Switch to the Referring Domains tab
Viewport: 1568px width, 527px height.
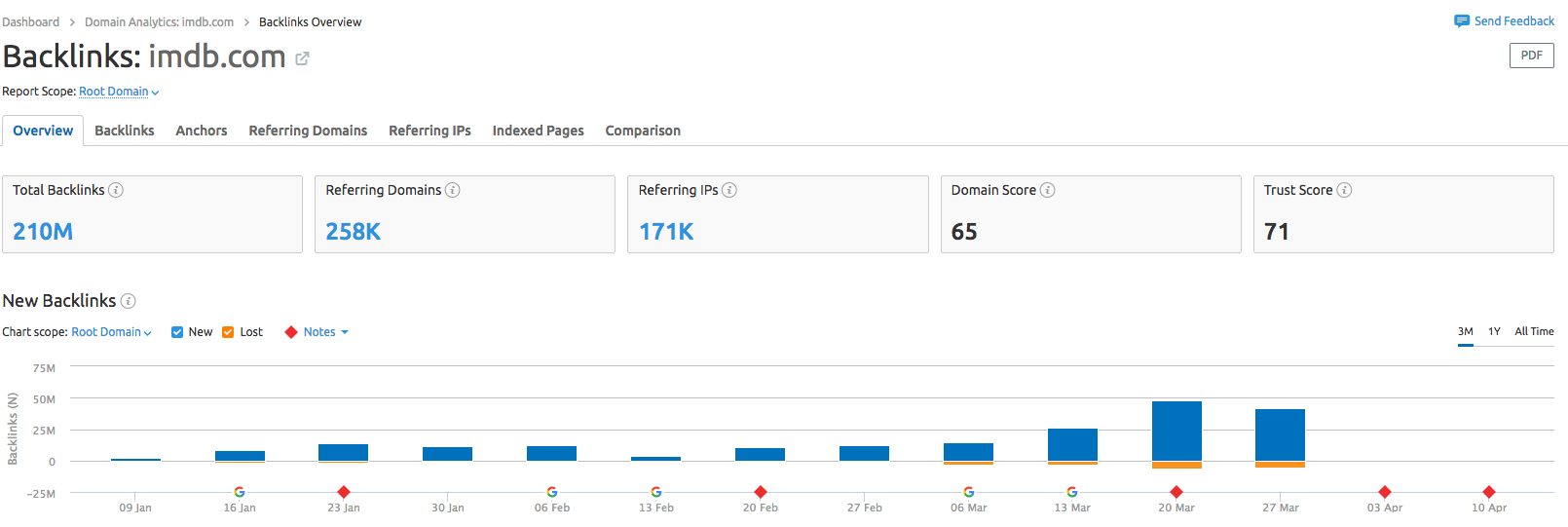coord(308,131)
